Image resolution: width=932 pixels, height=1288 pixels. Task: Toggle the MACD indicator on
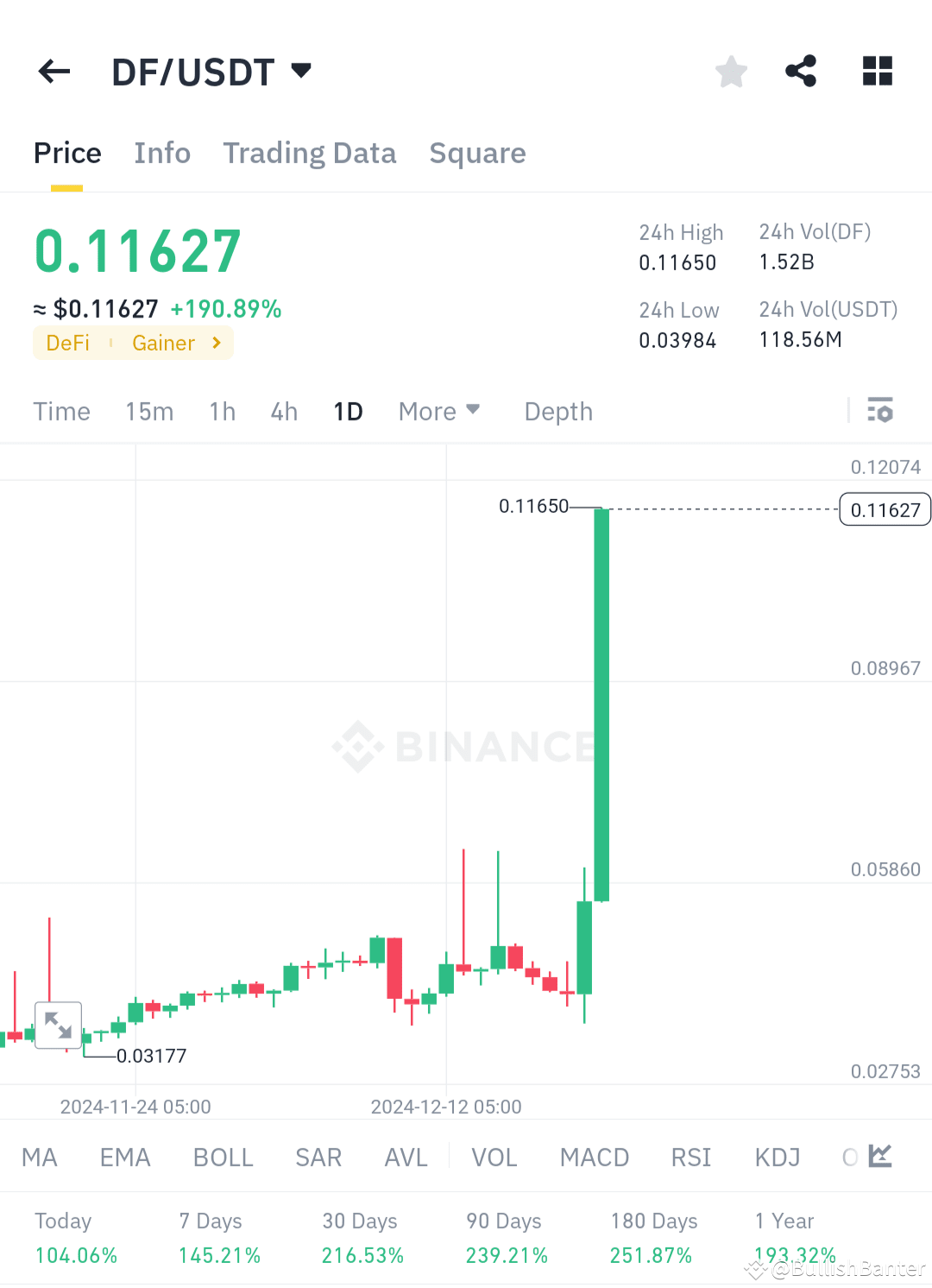tap(594, 1157)
